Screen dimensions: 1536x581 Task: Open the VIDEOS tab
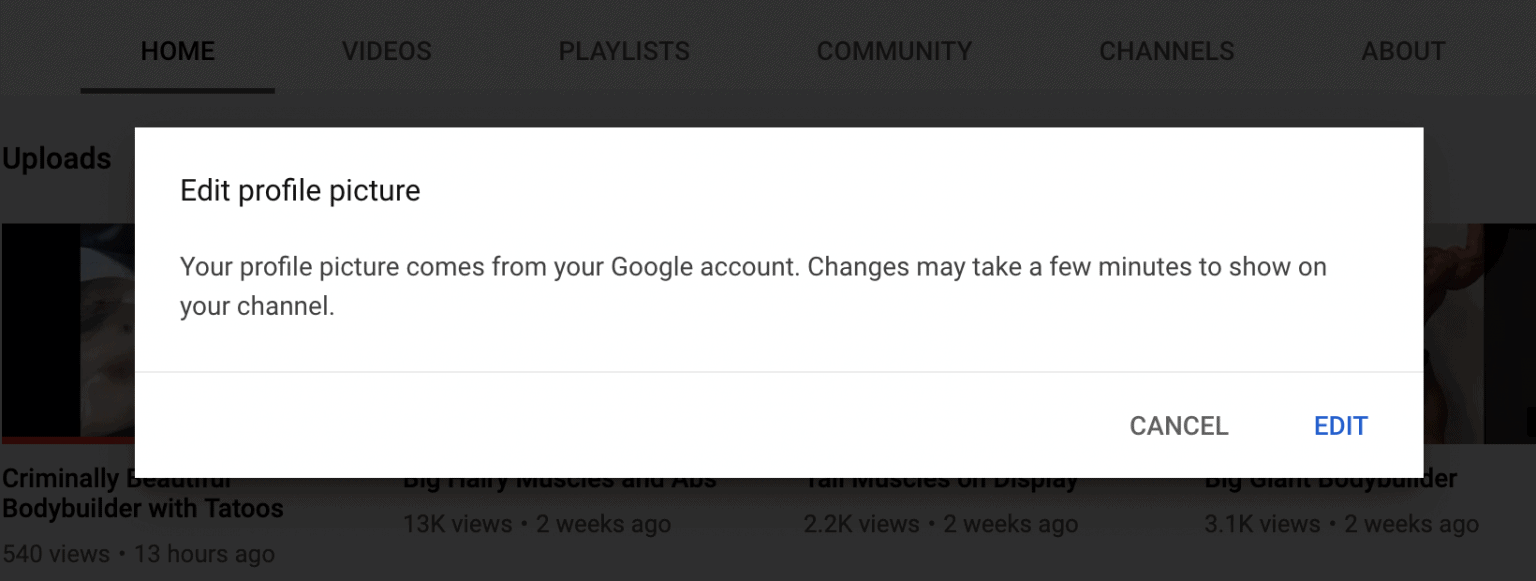click(386, 51)
